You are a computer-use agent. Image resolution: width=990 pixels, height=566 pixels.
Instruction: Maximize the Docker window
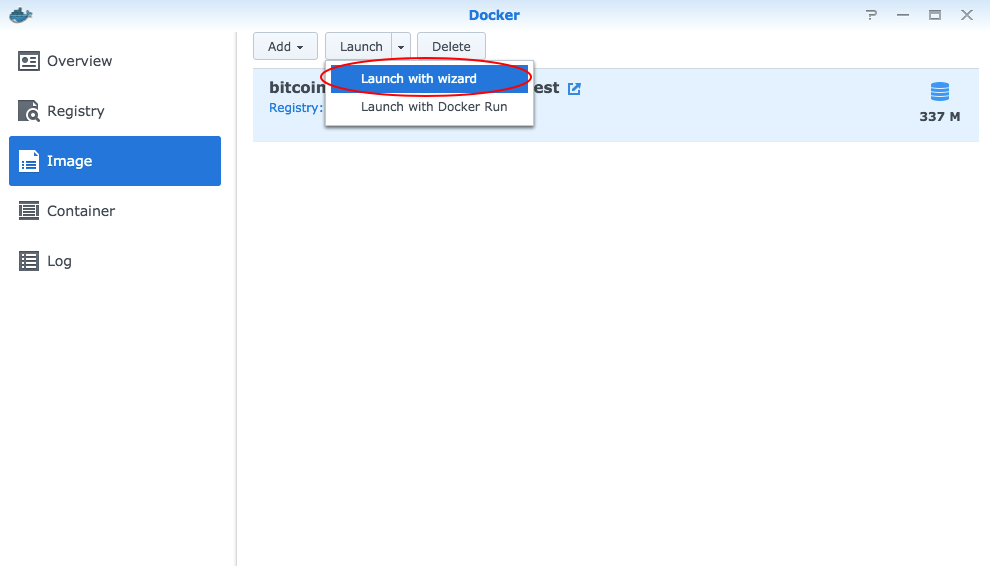[935, 15]
